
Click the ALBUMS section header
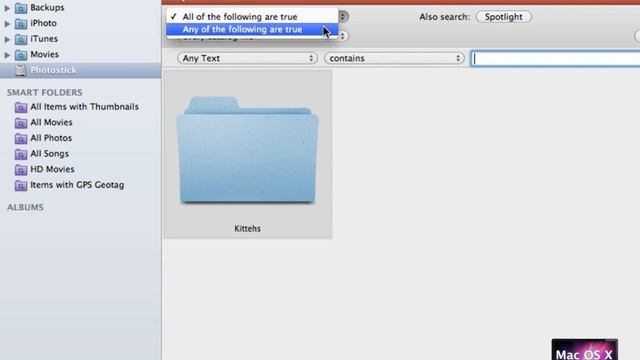[25, 207]
